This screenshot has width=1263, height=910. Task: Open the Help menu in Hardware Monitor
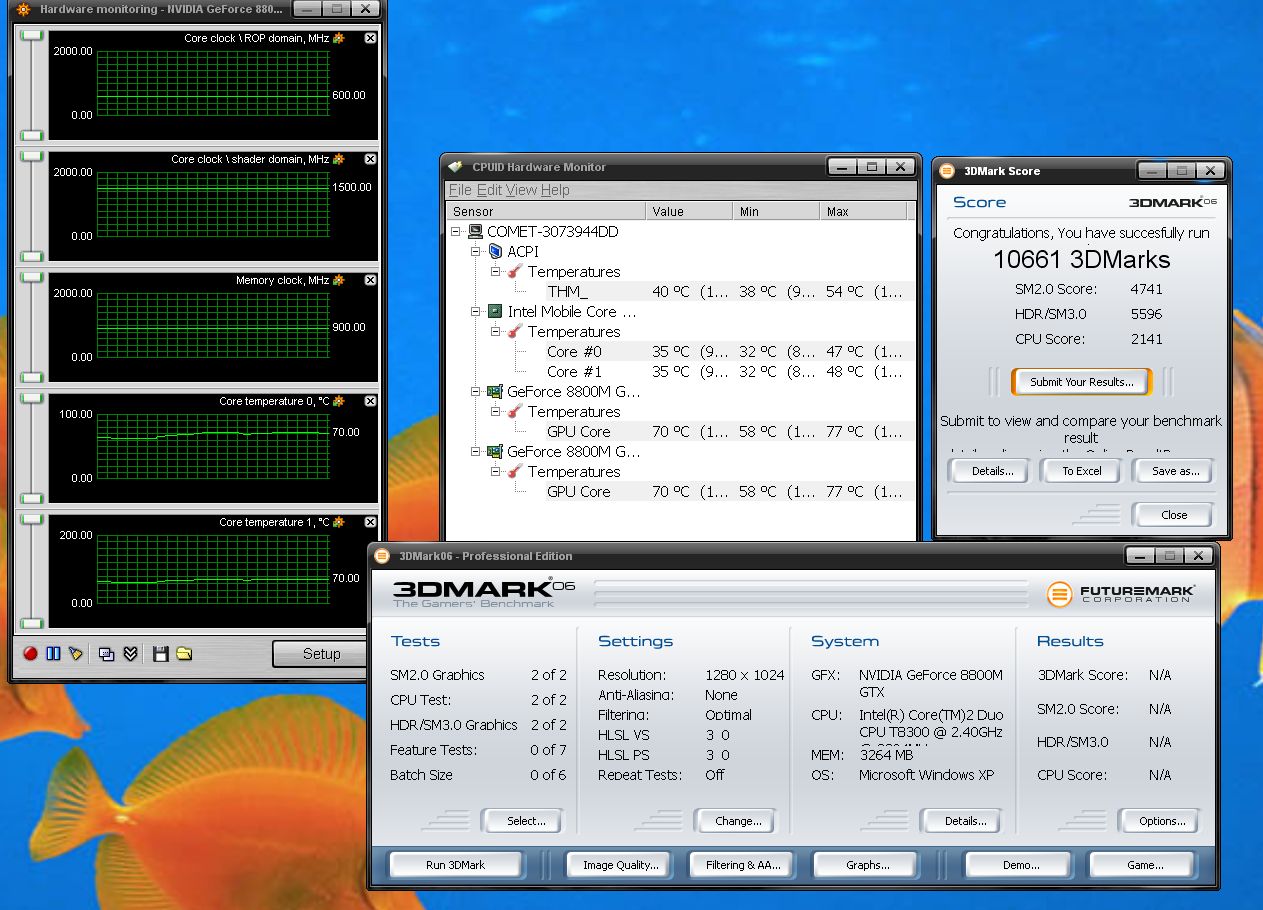[x=555, y=190]
